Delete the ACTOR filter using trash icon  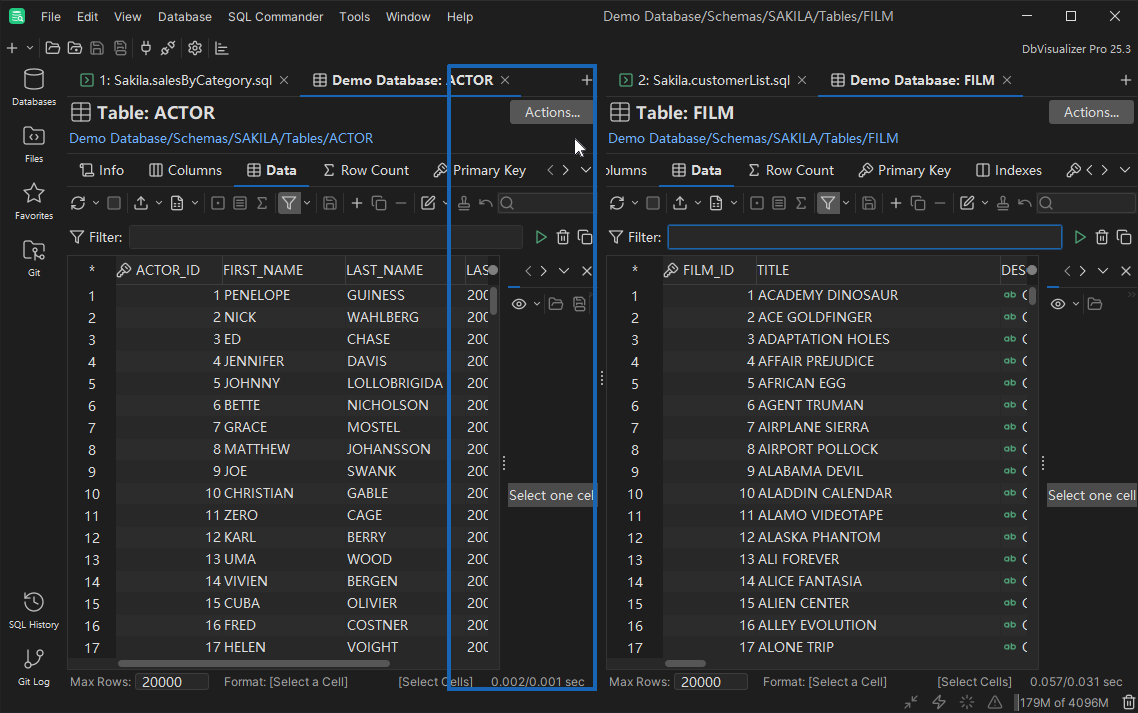563,237
